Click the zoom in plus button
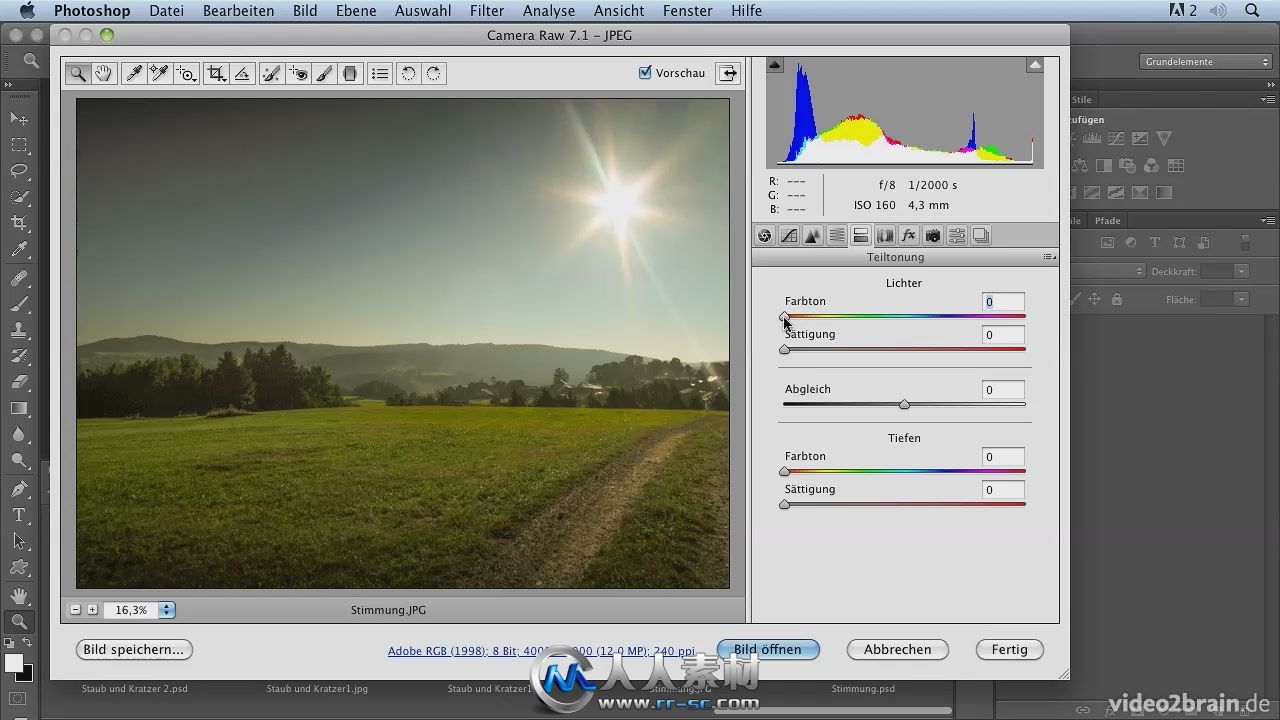This screenshot has width=1280, height=720. pyautogui.click(x=92, y=610)
